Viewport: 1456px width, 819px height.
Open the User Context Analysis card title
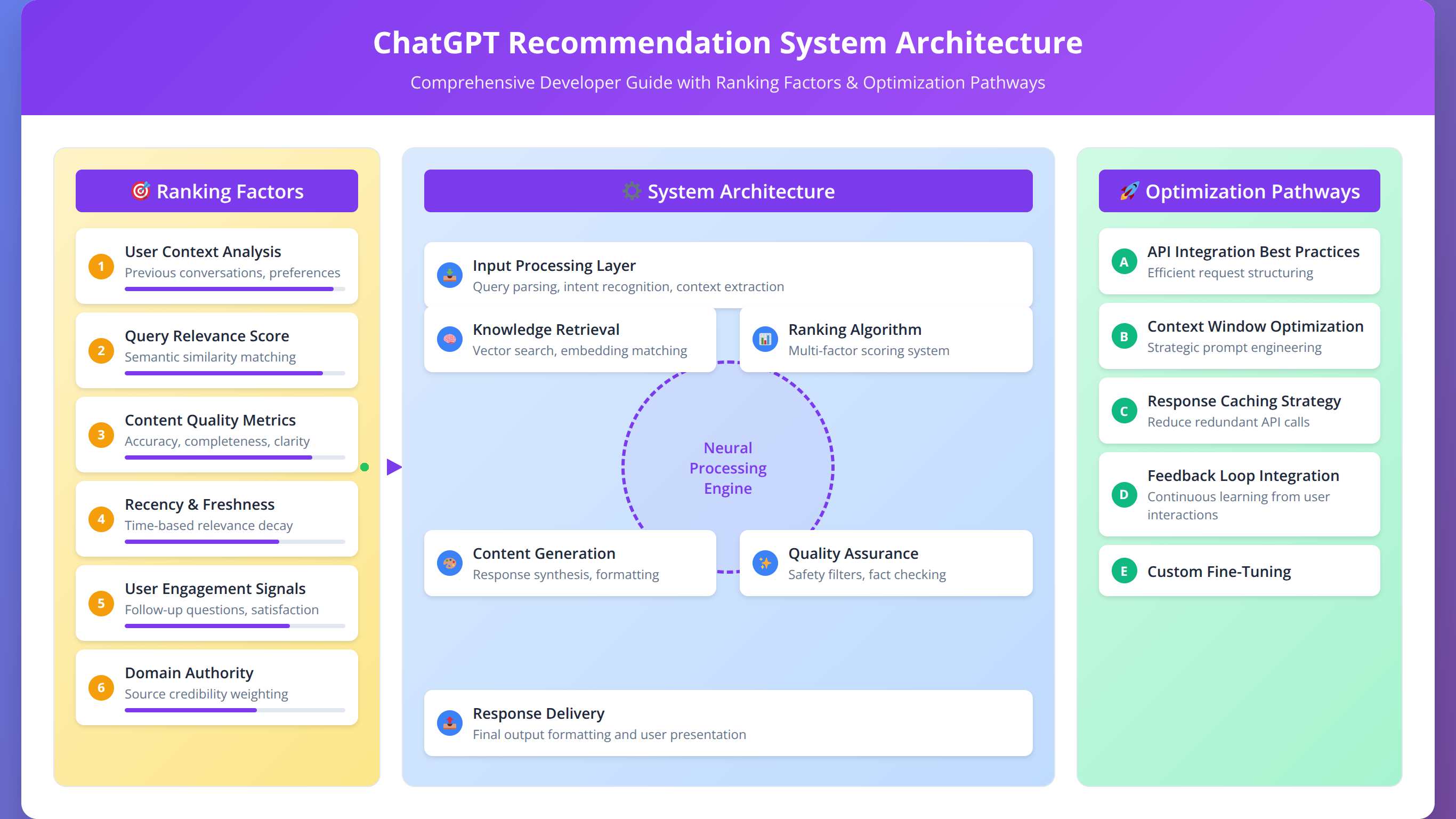point(203,252)
